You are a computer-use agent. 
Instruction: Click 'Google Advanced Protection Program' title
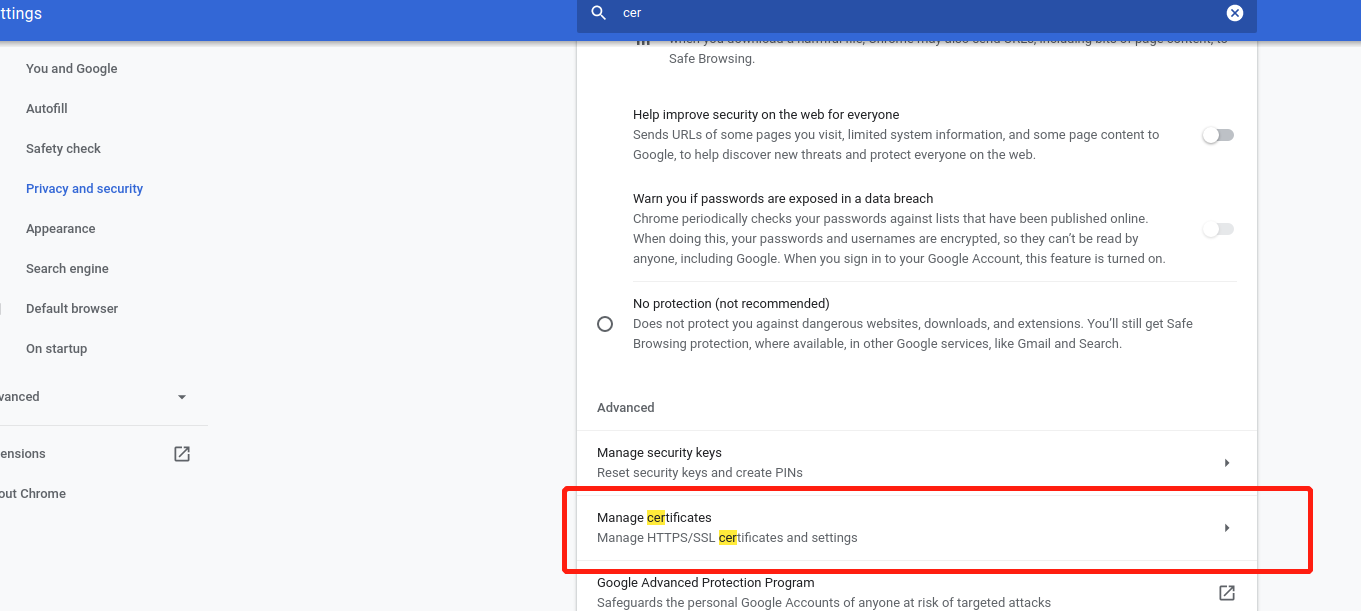pyautogui.click(x=706, y=583)
